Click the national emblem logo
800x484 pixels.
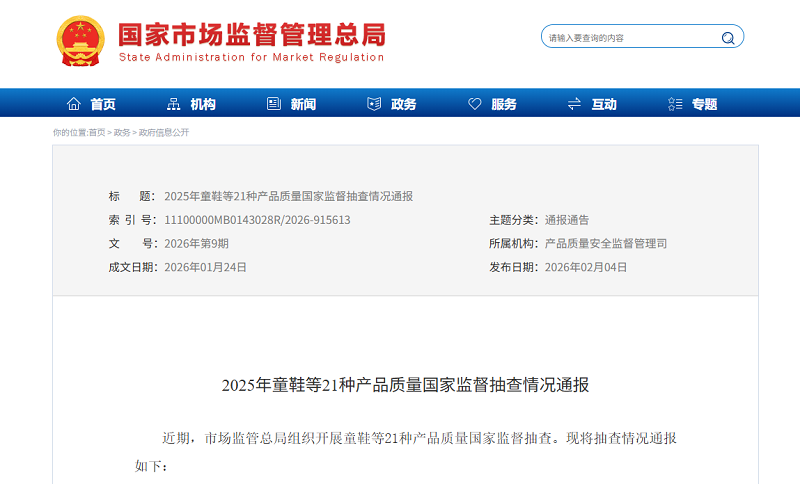click(x=80, y=41)
